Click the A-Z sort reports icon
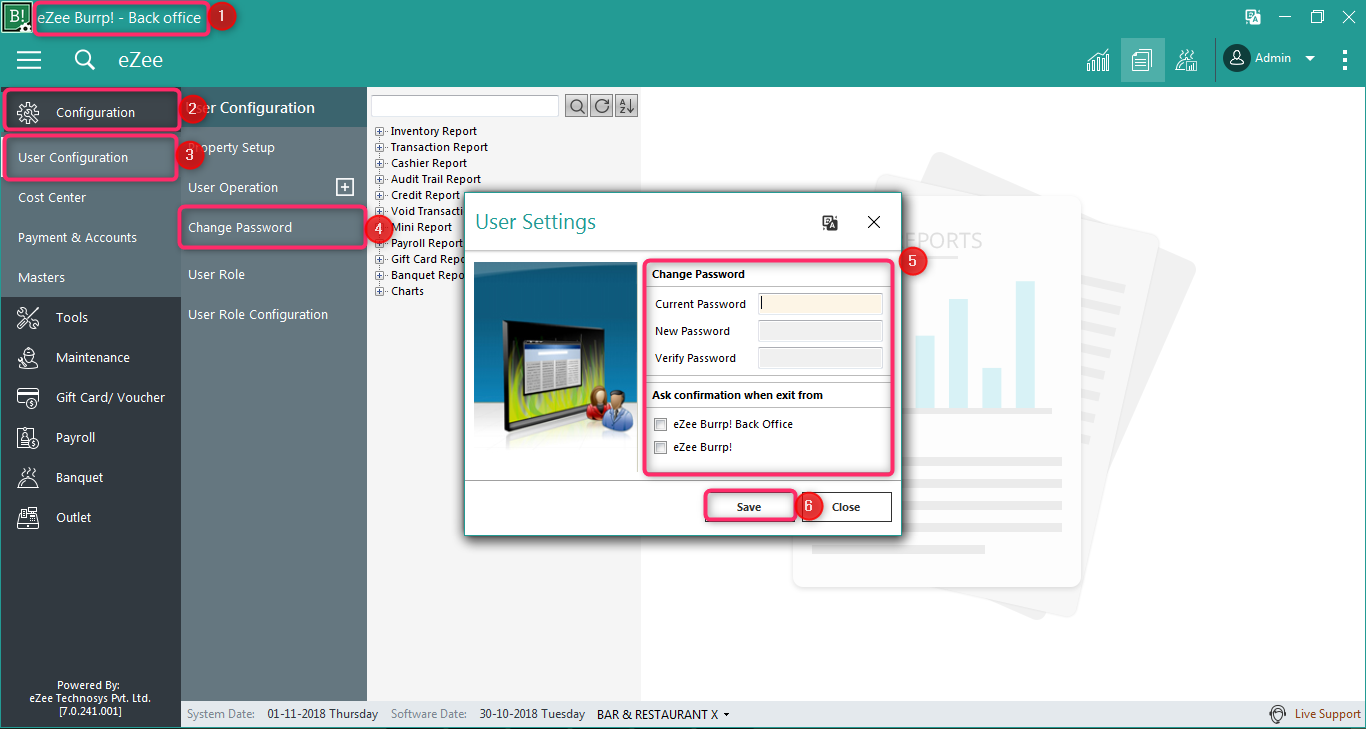The image size is (1366, 729). point(627,106)
